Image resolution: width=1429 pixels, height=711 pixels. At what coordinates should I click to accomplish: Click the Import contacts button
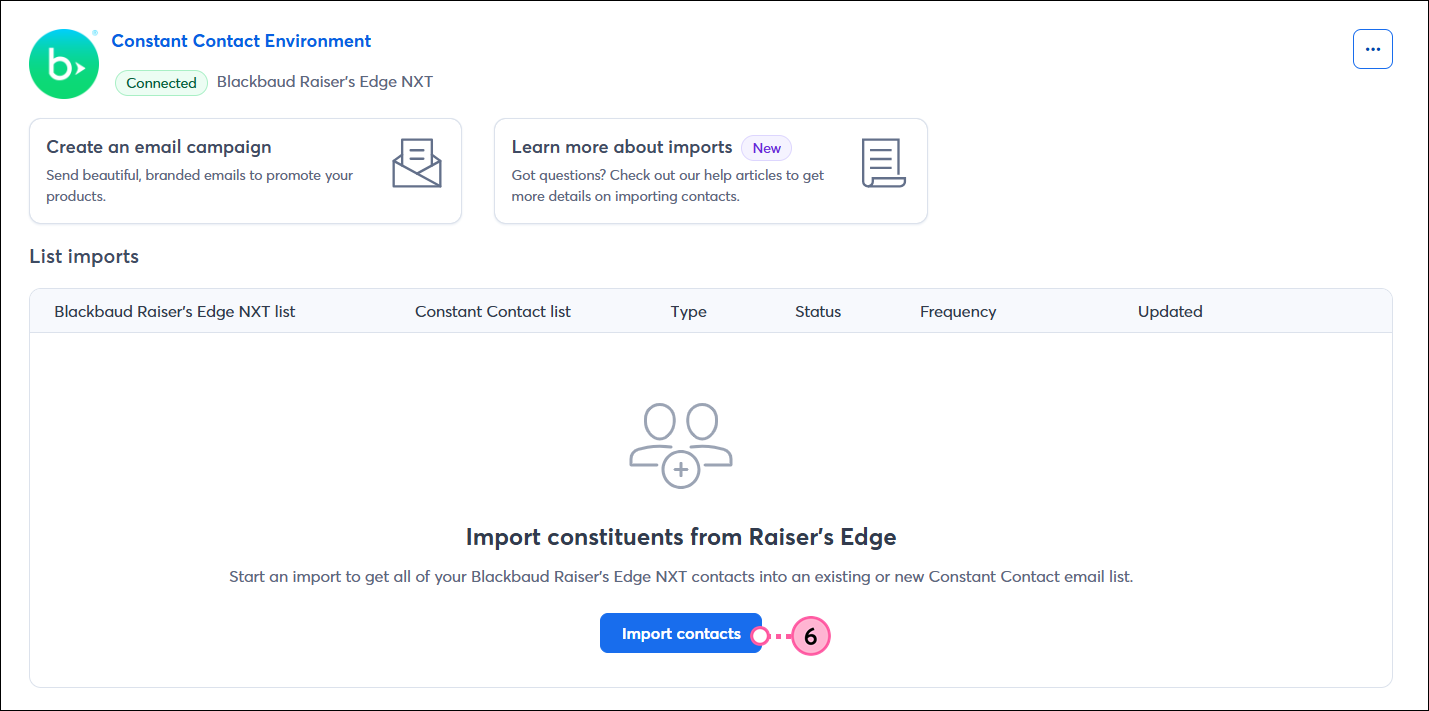[681, 634]
